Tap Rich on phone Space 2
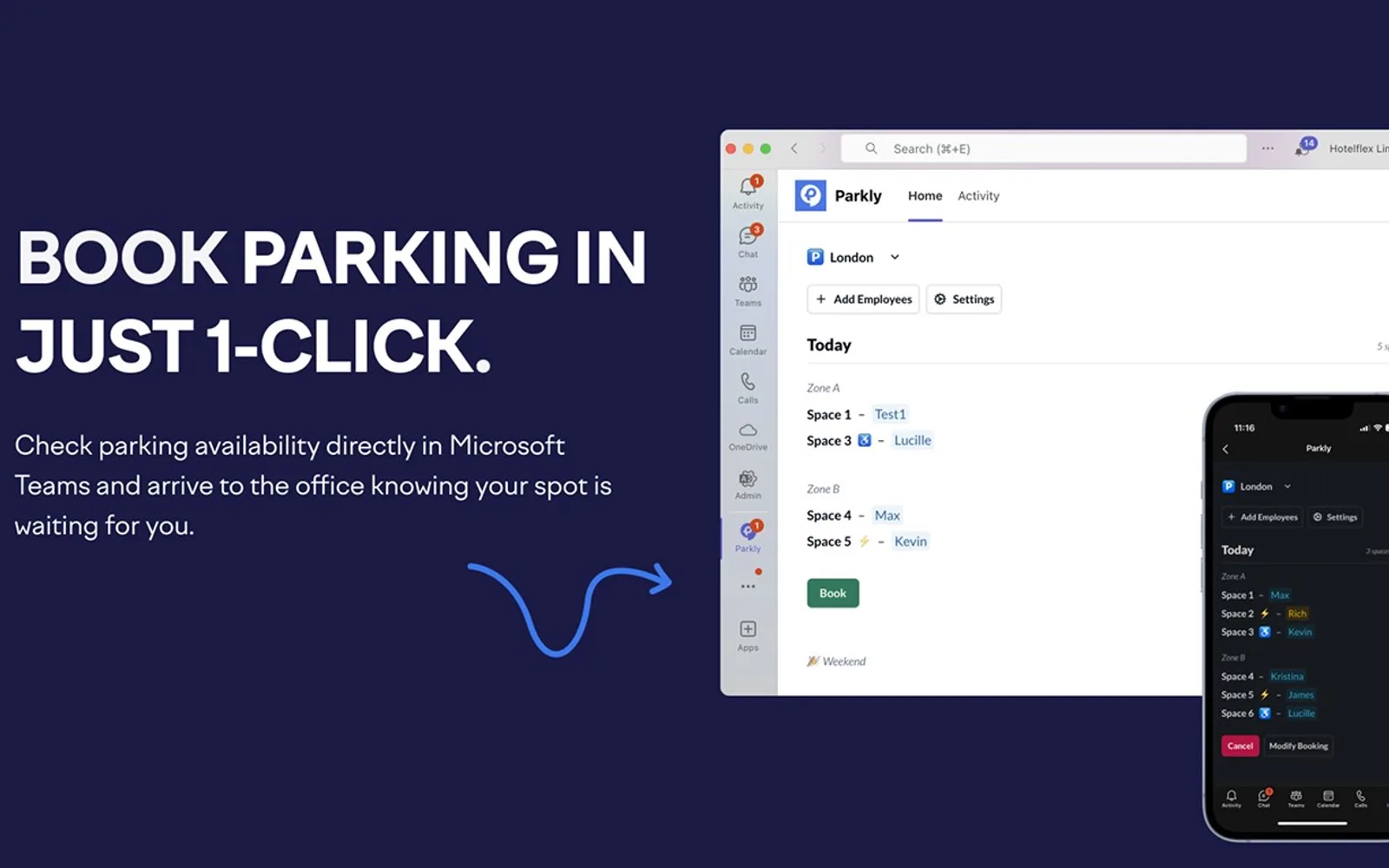1389x868 pixels. click(1297, 614)
